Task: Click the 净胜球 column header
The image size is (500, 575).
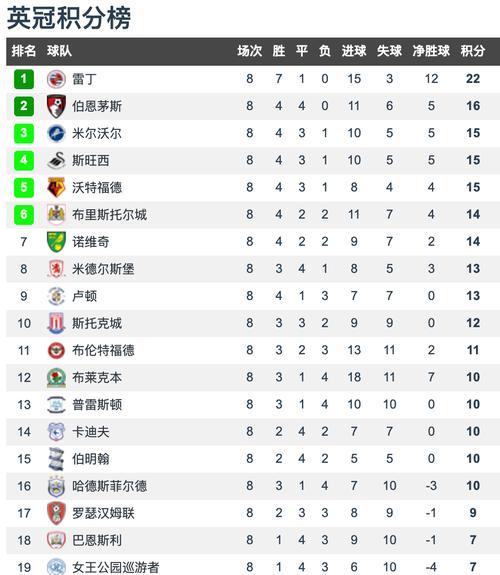Action: point(431,51)
